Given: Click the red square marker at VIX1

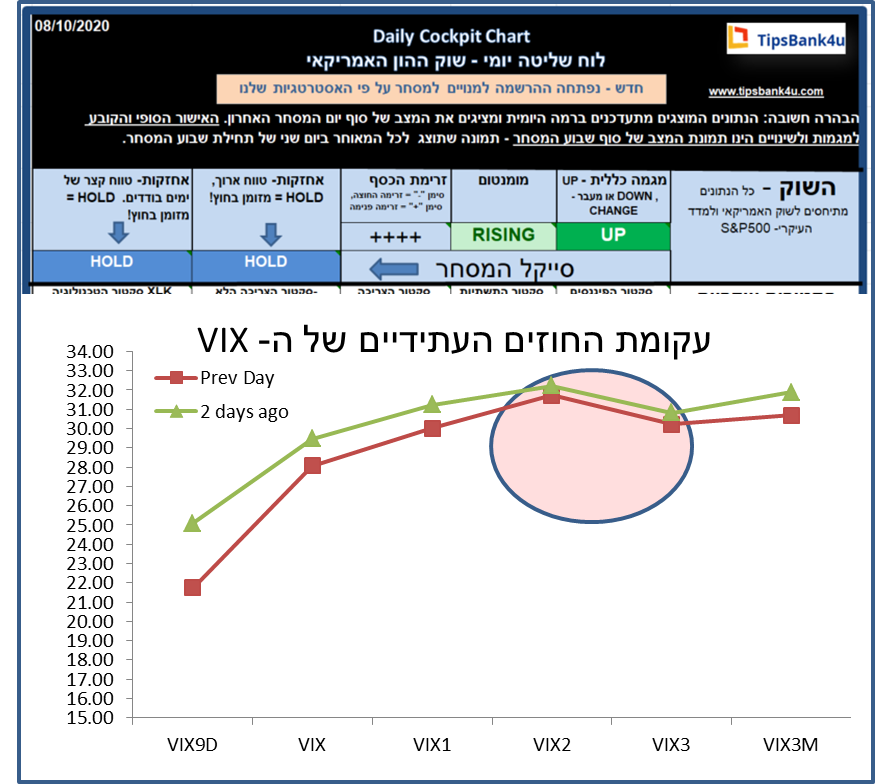Looking at the screenshot, I should 432,429.
